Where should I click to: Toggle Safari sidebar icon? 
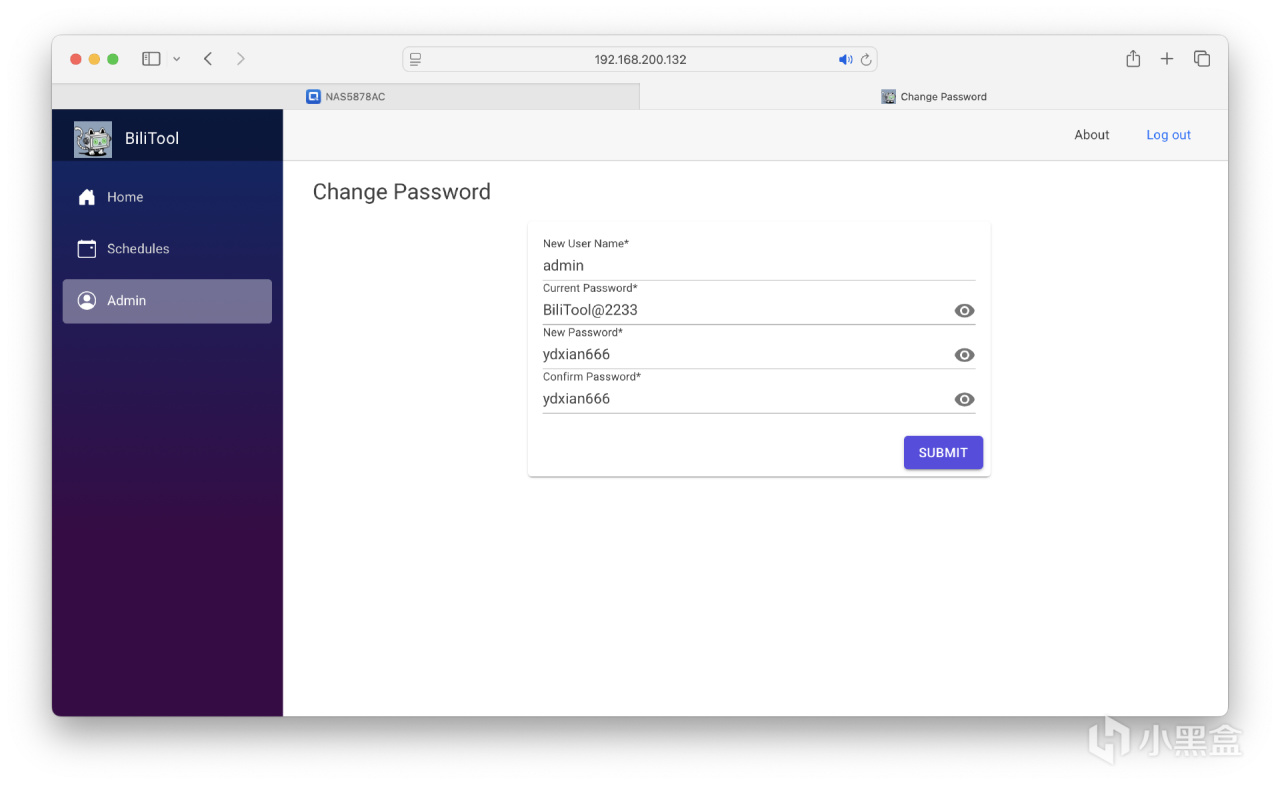(x=151, y=59)
